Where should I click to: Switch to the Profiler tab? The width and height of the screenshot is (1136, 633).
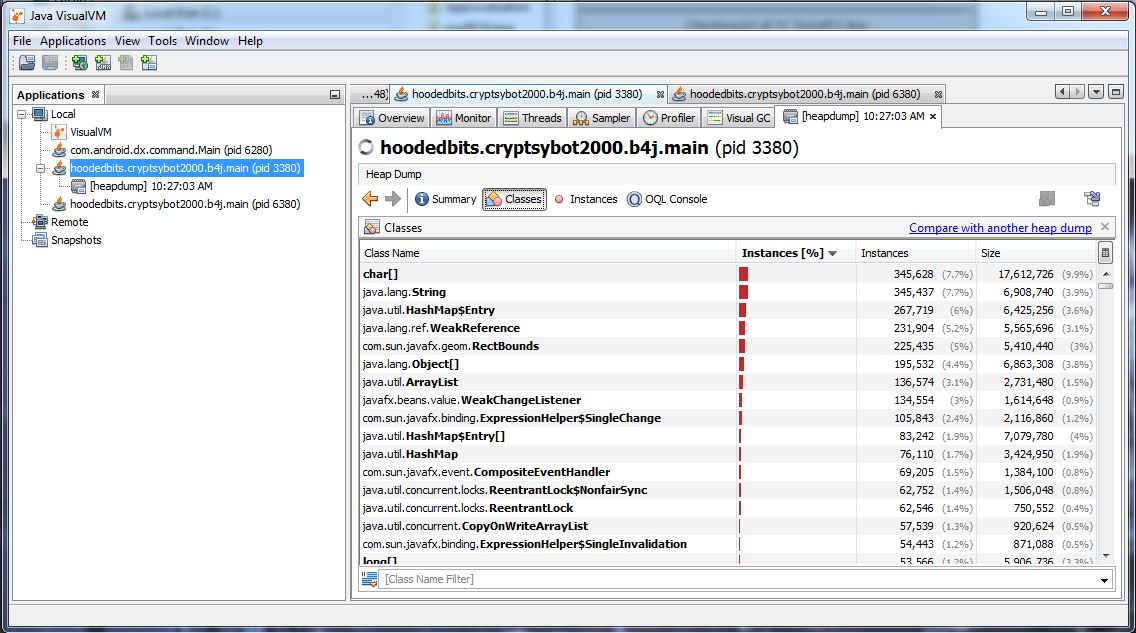[669, 117]
